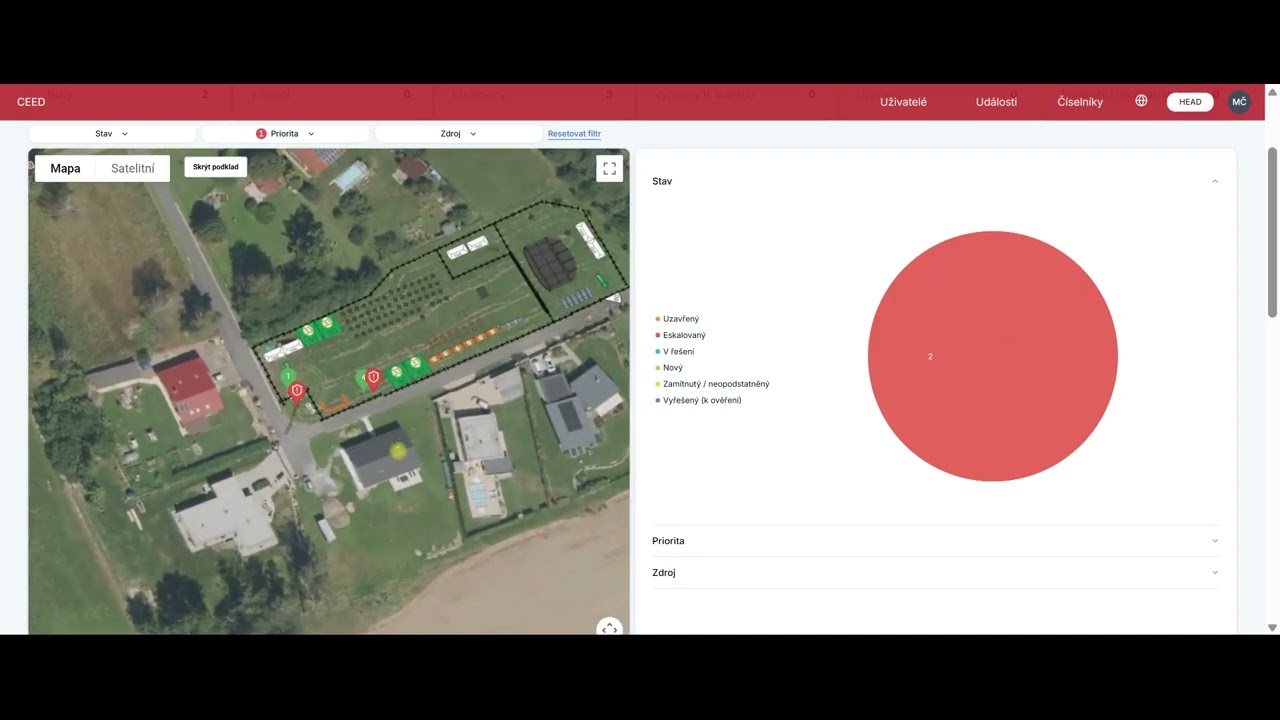
Task: Collapse the Stav chart section
Action: 1215,181
